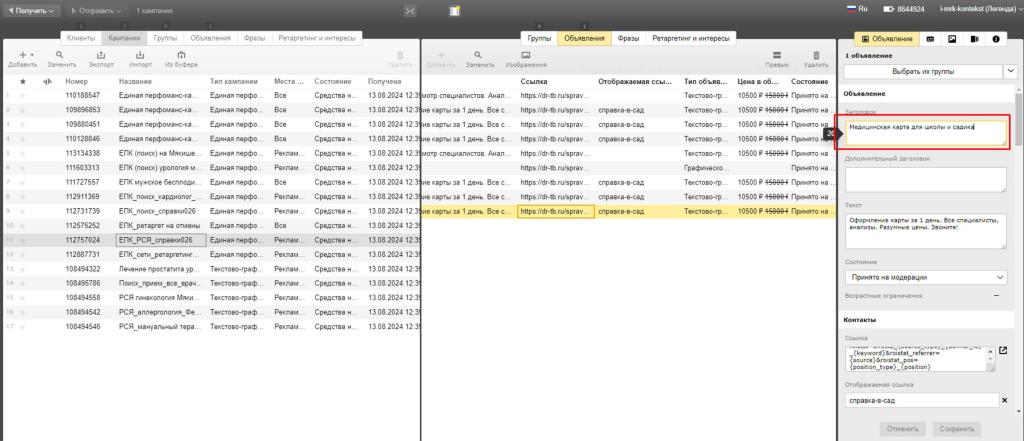The height and width of the screenshot is (441, 1024).
Task: Click the 'Сохранить' button
Action: (956, 428)
